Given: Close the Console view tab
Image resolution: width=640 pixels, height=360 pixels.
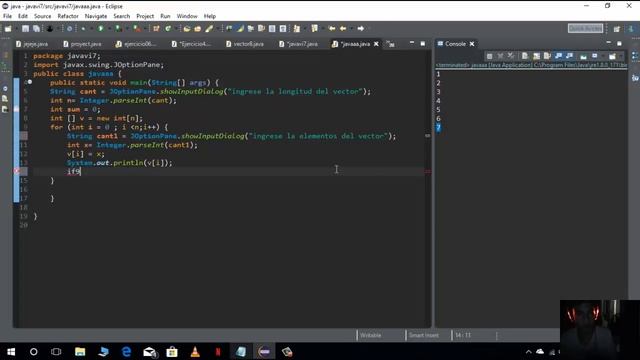Looking at the screenshot, I should coord(472,44).
